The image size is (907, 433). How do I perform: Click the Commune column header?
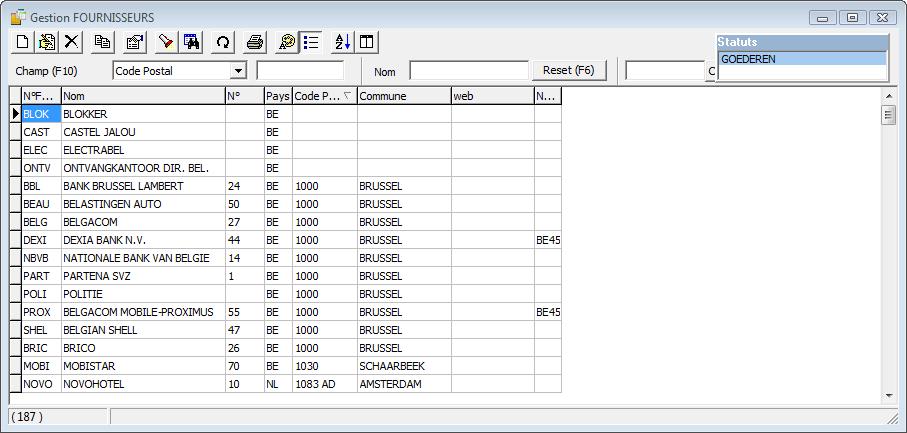(x=404, y=96)
